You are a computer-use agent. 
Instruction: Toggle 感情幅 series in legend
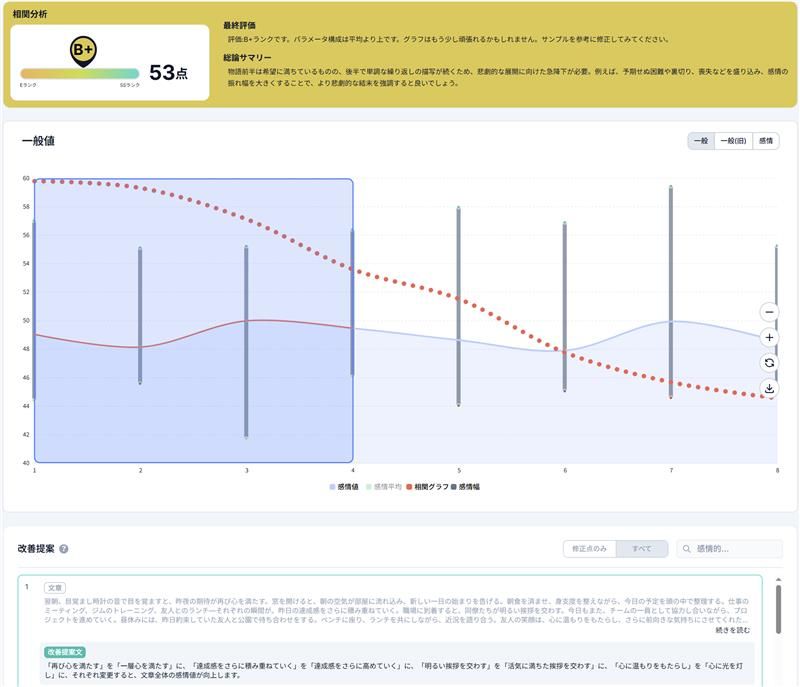pyautogui.click(x=465, y=487)
